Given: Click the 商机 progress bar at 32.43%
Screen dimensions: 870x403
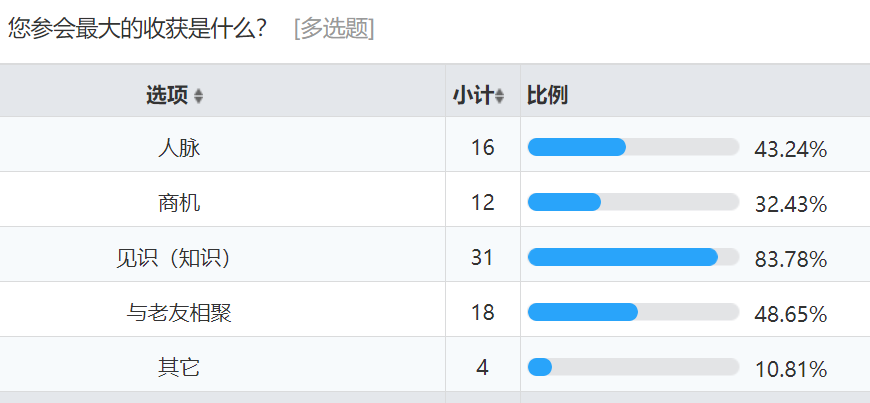Looking at the screenshot, I should (x=633, y=202).
